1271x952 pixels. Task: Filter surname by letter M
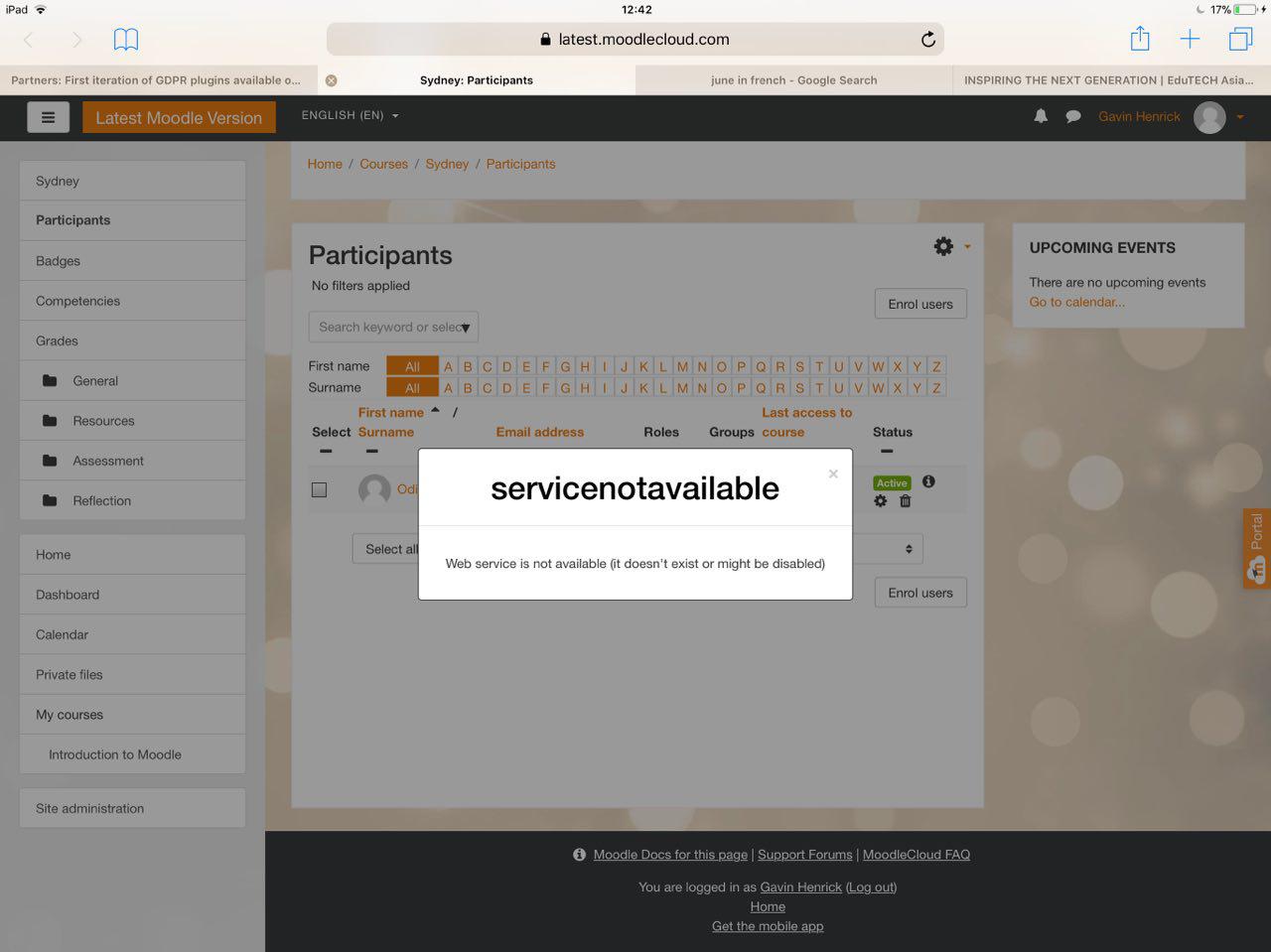tap(682, 388)
